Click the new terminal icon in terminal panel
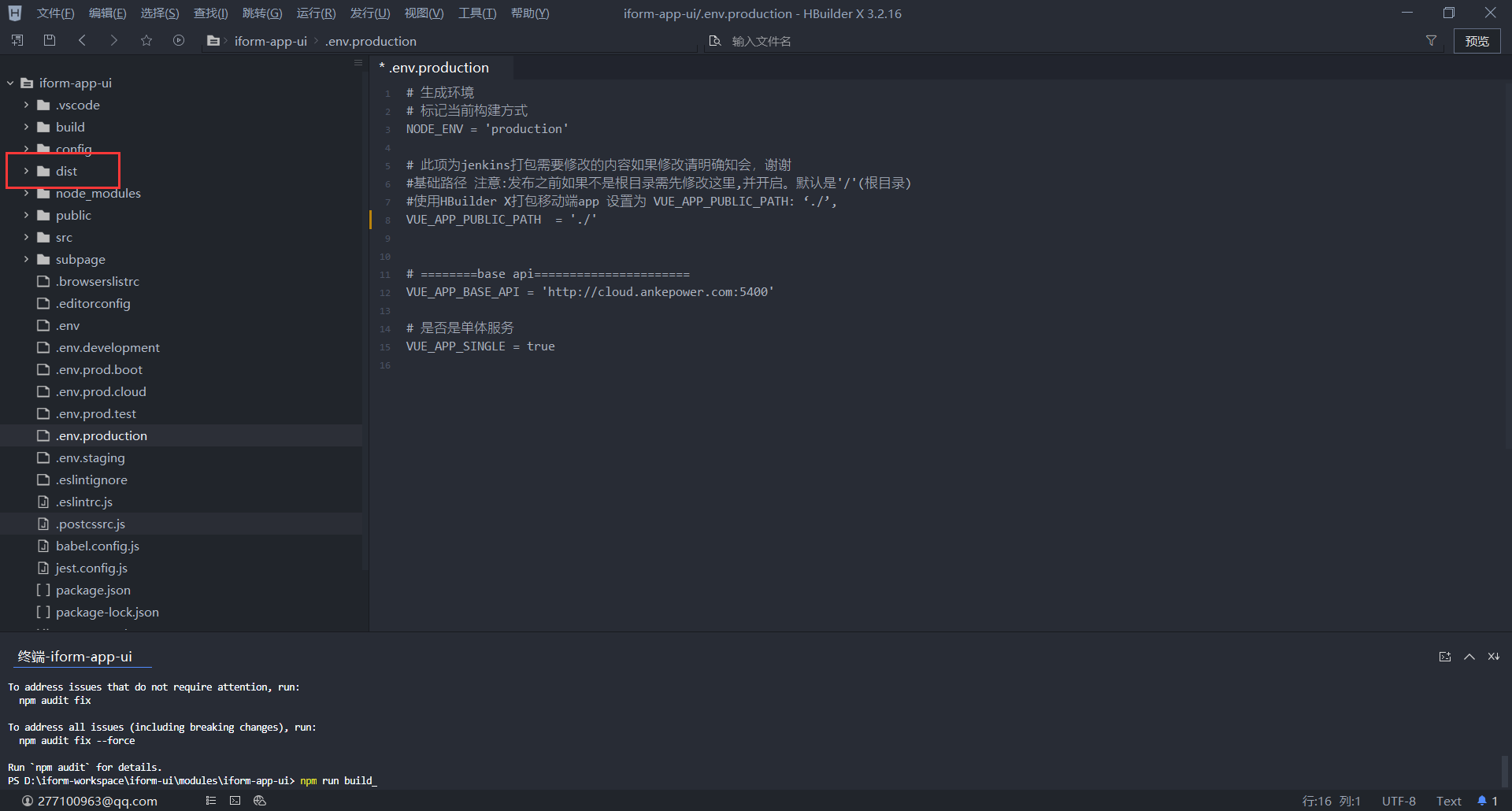This screenshot has height=811, width=1512. coord(1445,657)
